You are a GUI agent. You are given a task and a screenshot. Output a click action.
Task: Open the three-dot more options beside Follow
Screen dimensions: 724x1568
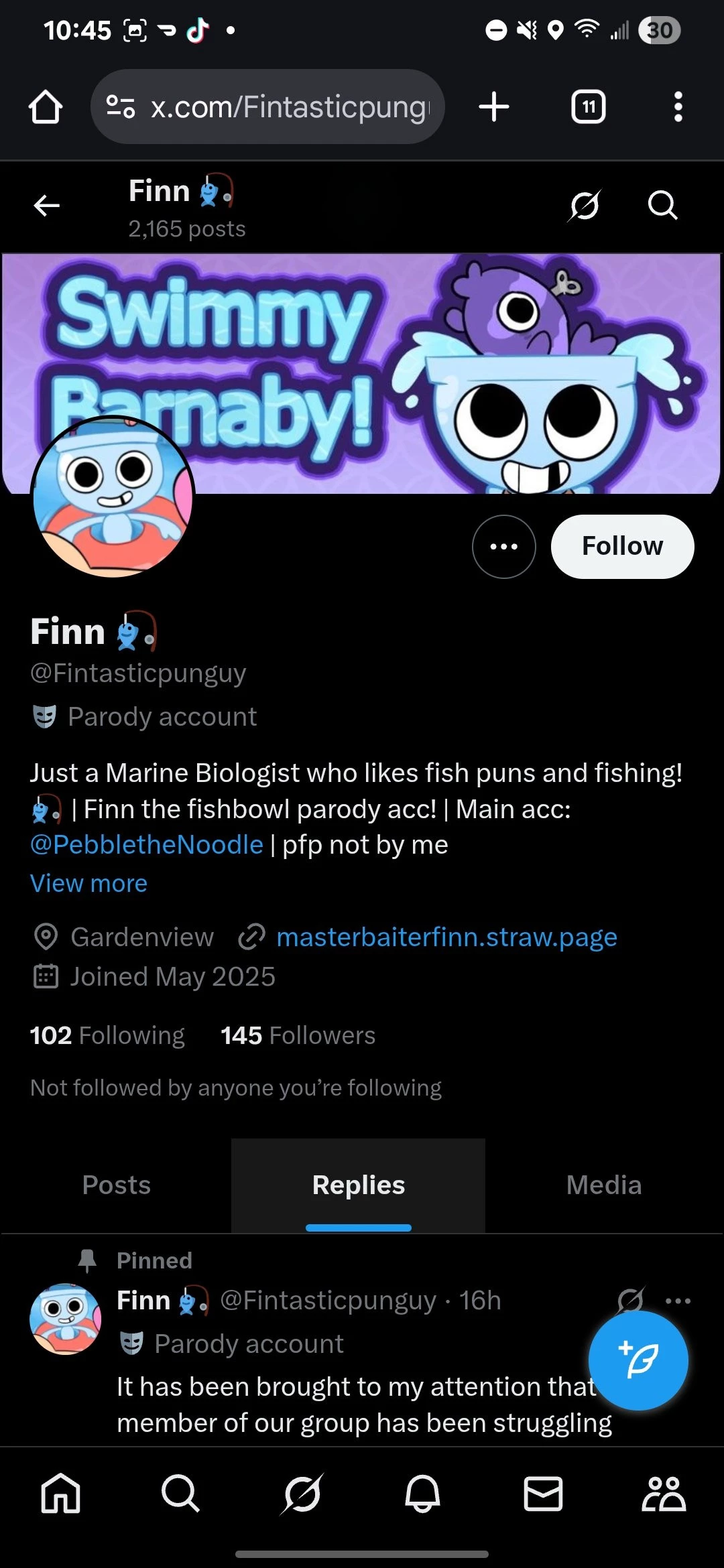tap(504, 547)
